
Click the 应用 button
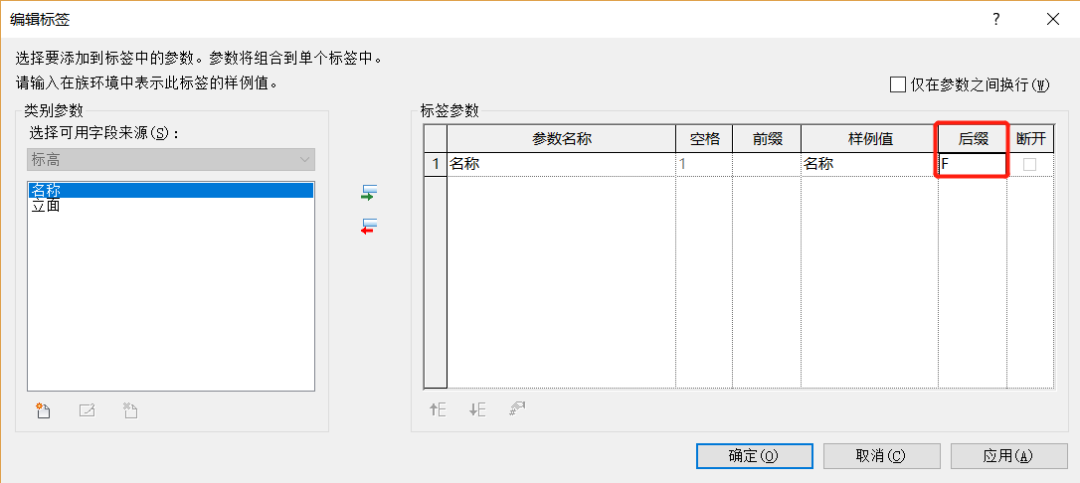pos(1008,455)
